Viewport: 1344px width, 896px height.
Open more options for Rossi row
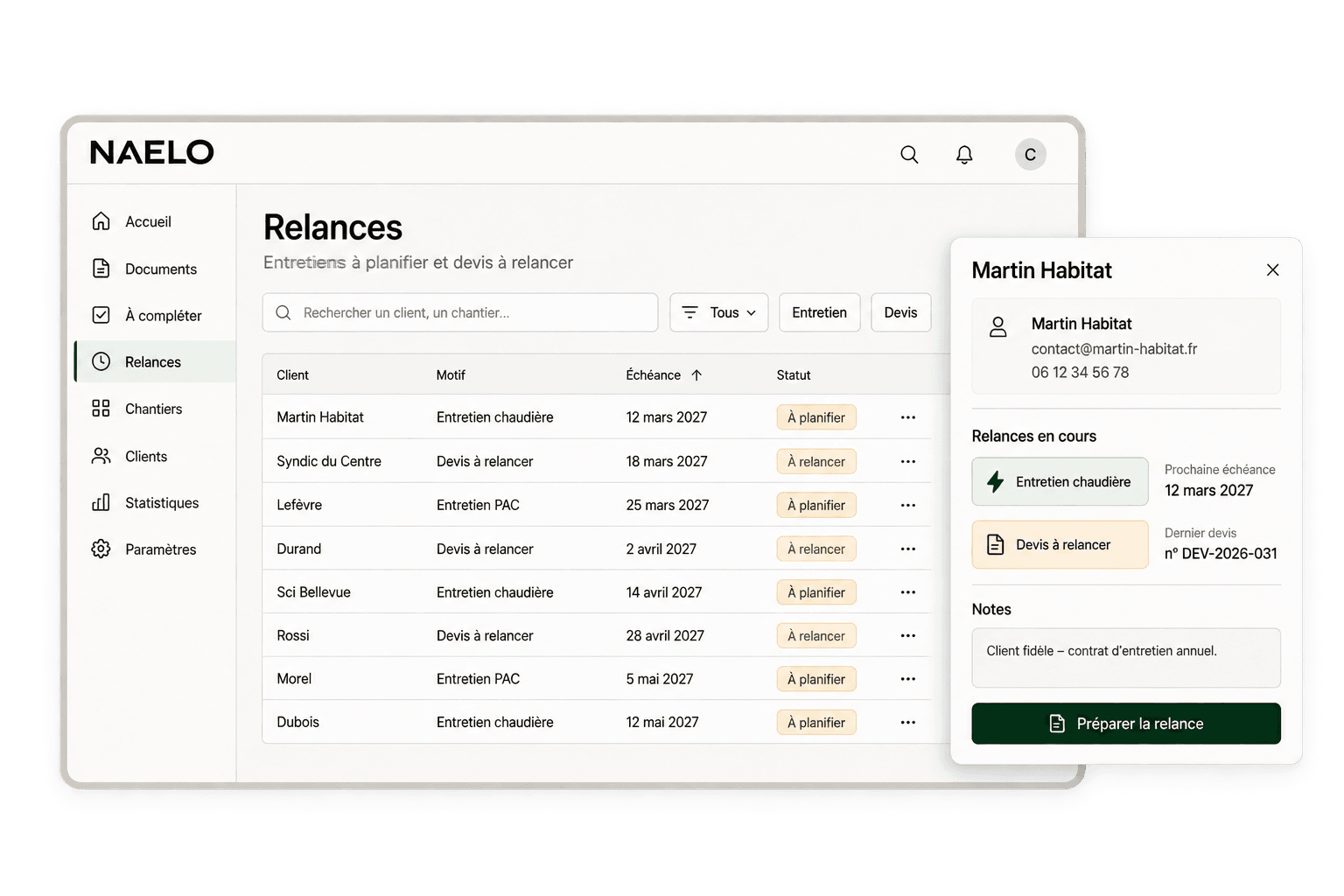click(x=908, y=635)
